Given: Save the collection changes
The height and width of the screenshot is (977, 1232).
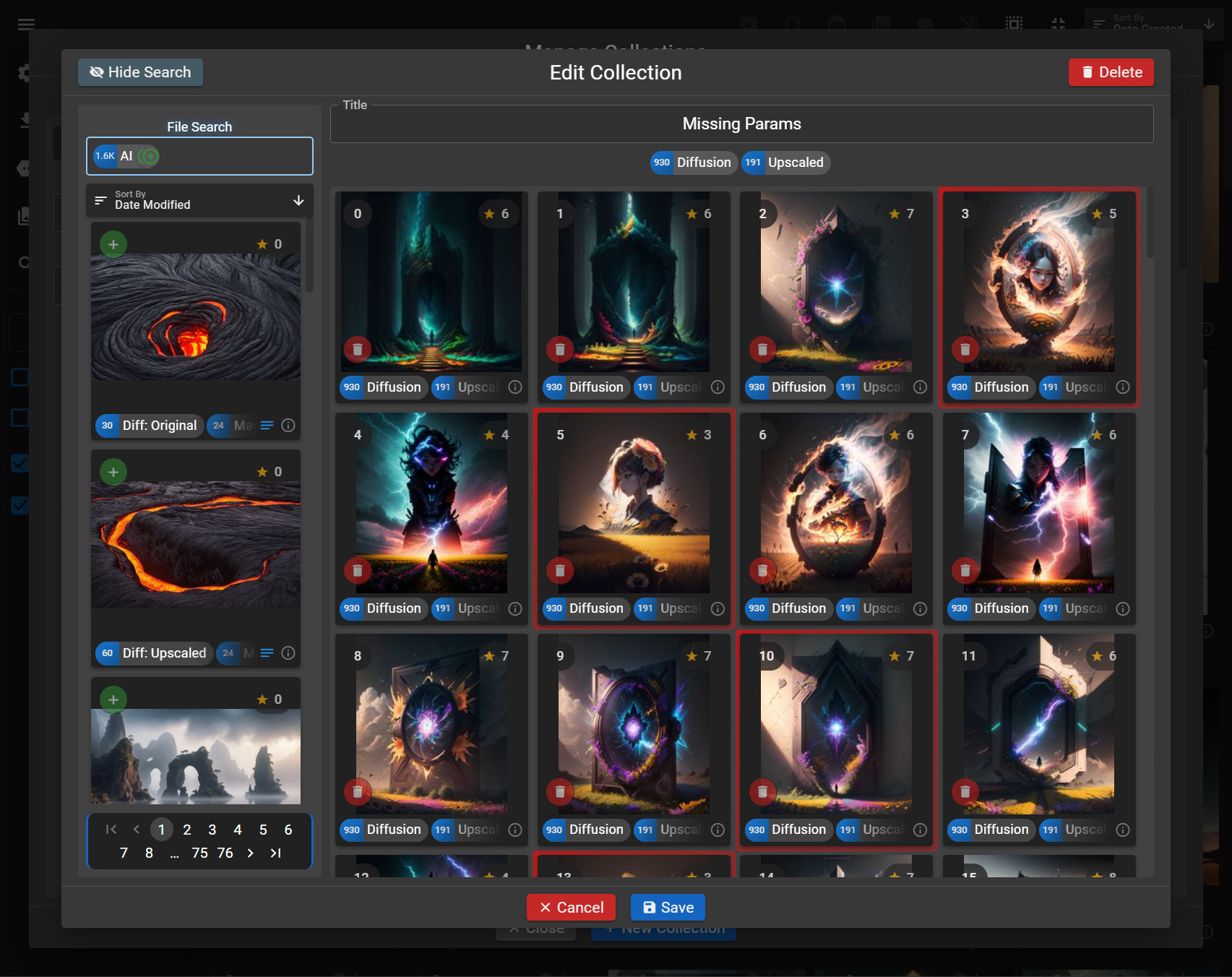Looking at the screenshot, I should 668,908.
